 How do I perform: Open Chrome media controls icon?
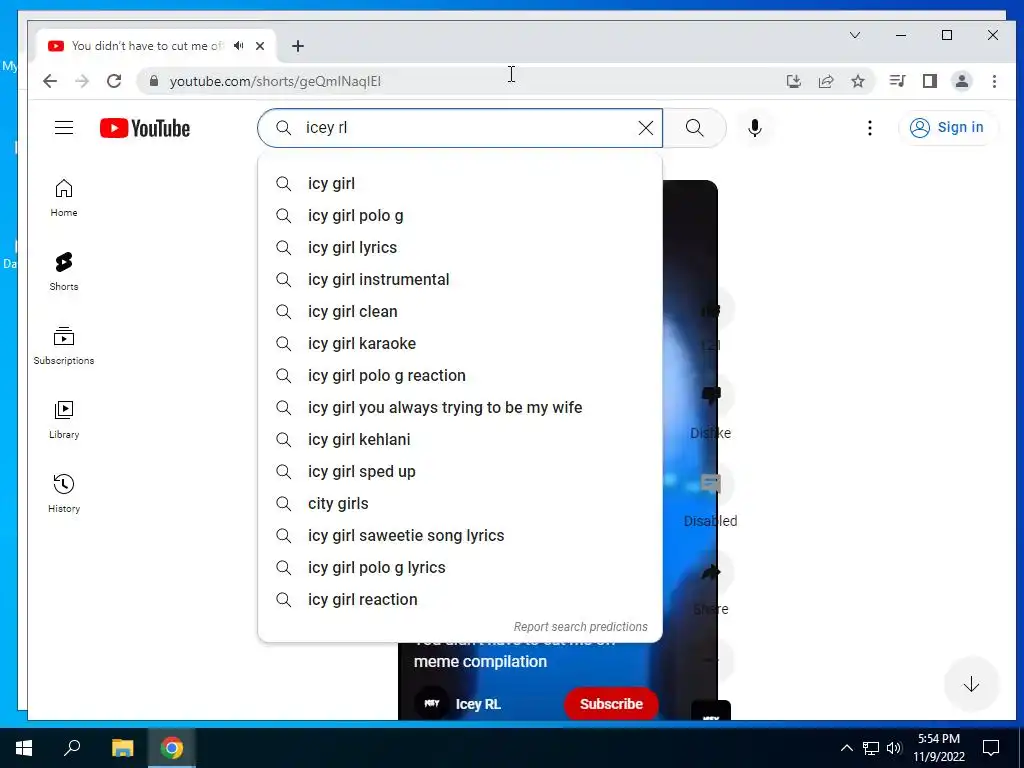point(897,81)
